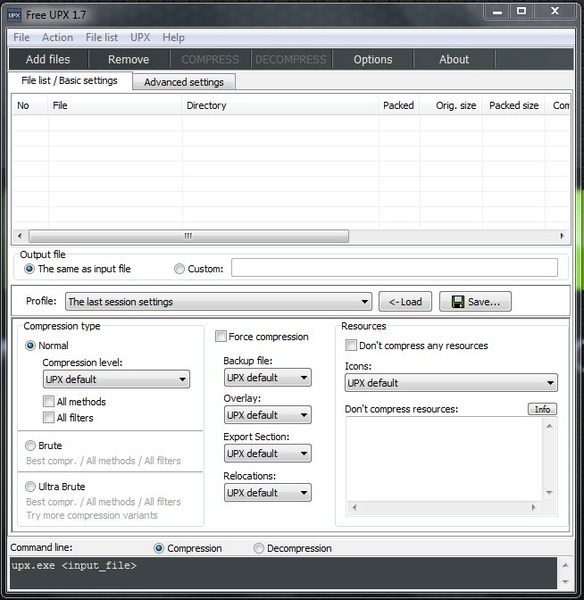Click the Custom output path field
This screenshot has height=600, width=584.
click(395, 267)
